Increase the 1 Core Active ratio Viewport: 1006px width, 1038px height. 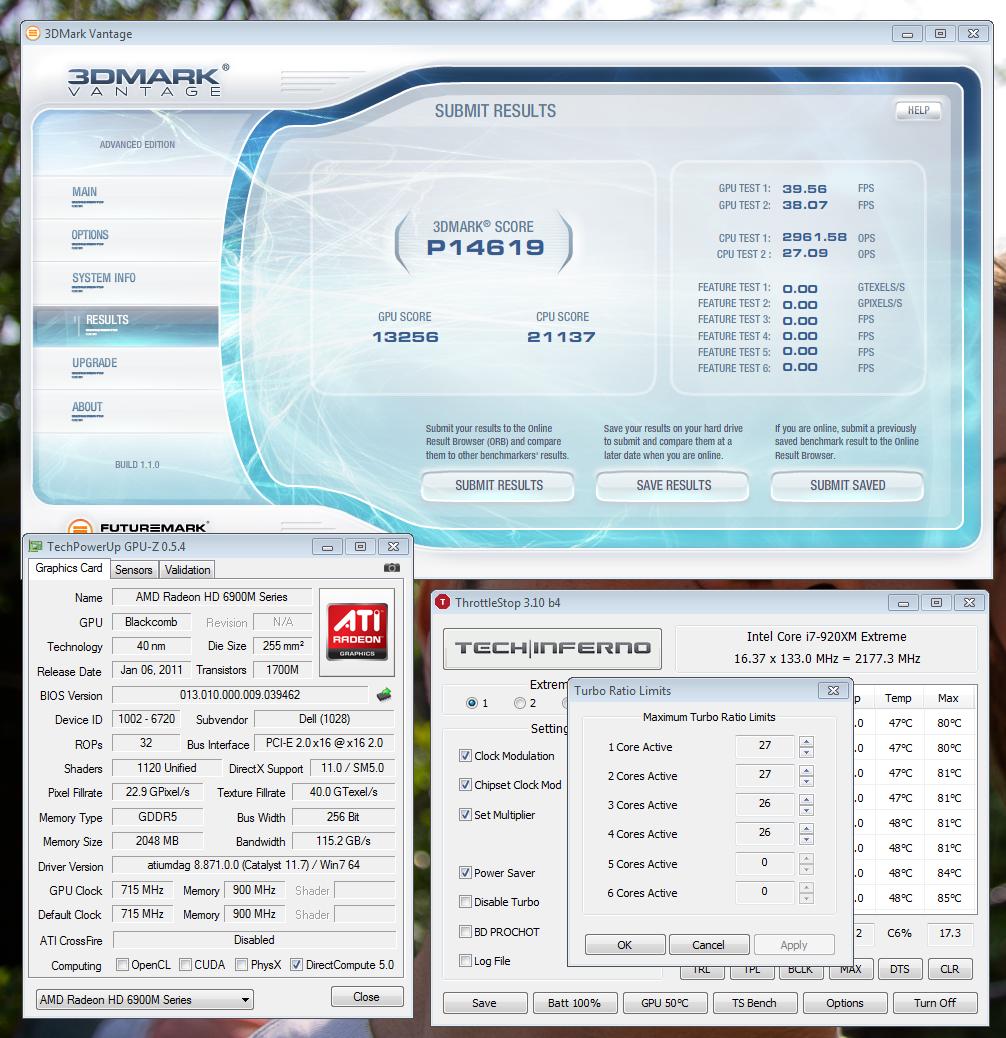coord(806,741)
